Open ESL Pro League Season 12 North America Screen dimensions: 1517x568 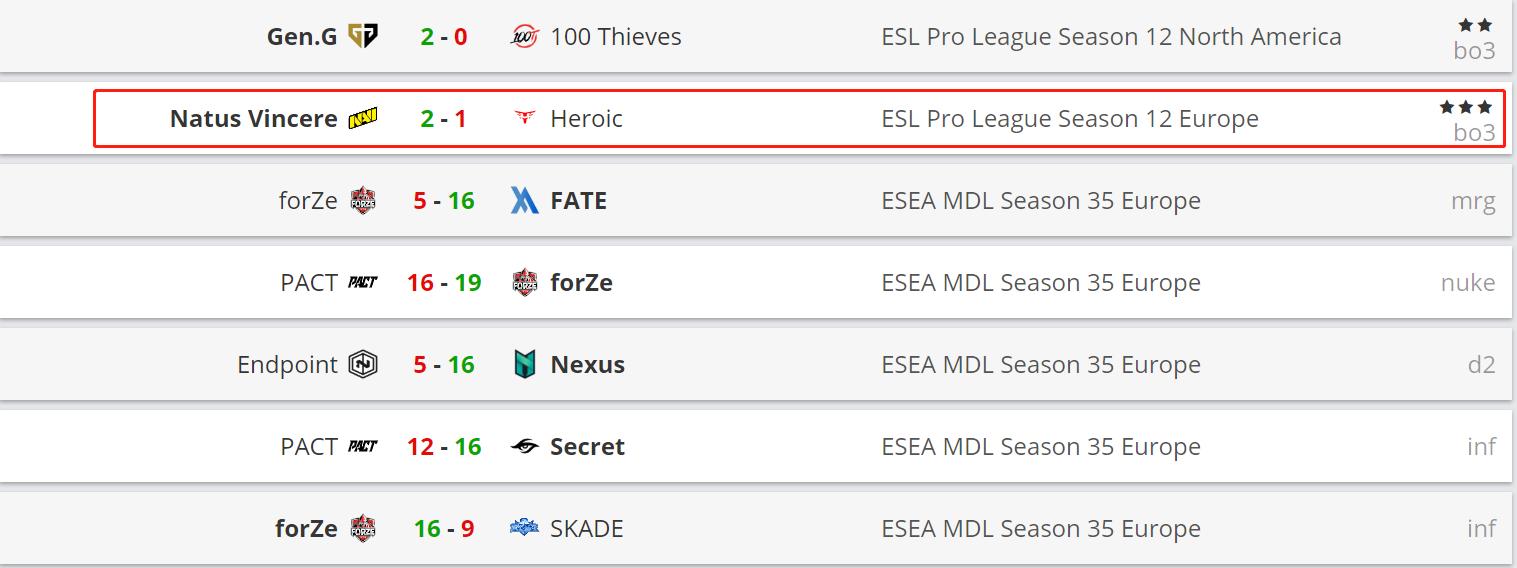(x=1111, y=37)
